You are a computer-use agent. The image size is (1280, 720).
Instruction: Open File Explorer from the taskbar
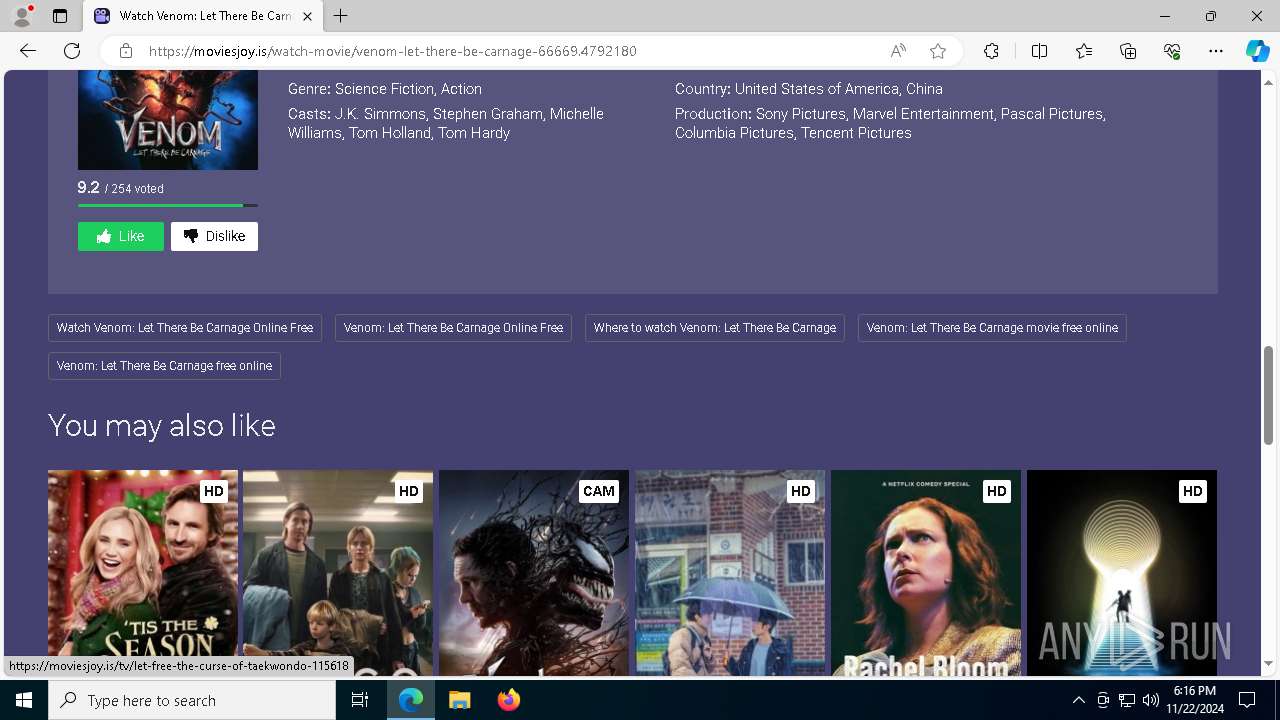pos(459,700)
